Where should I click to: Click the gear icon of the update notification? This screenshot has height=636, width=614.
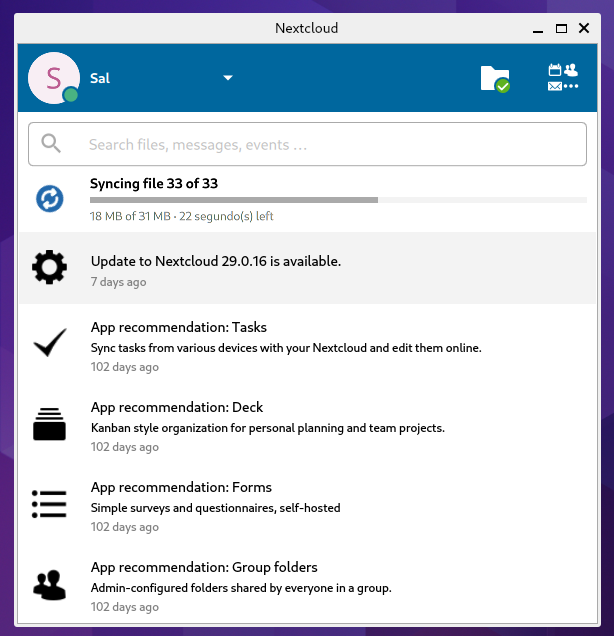pyautogui.click(x=49, y=267)
